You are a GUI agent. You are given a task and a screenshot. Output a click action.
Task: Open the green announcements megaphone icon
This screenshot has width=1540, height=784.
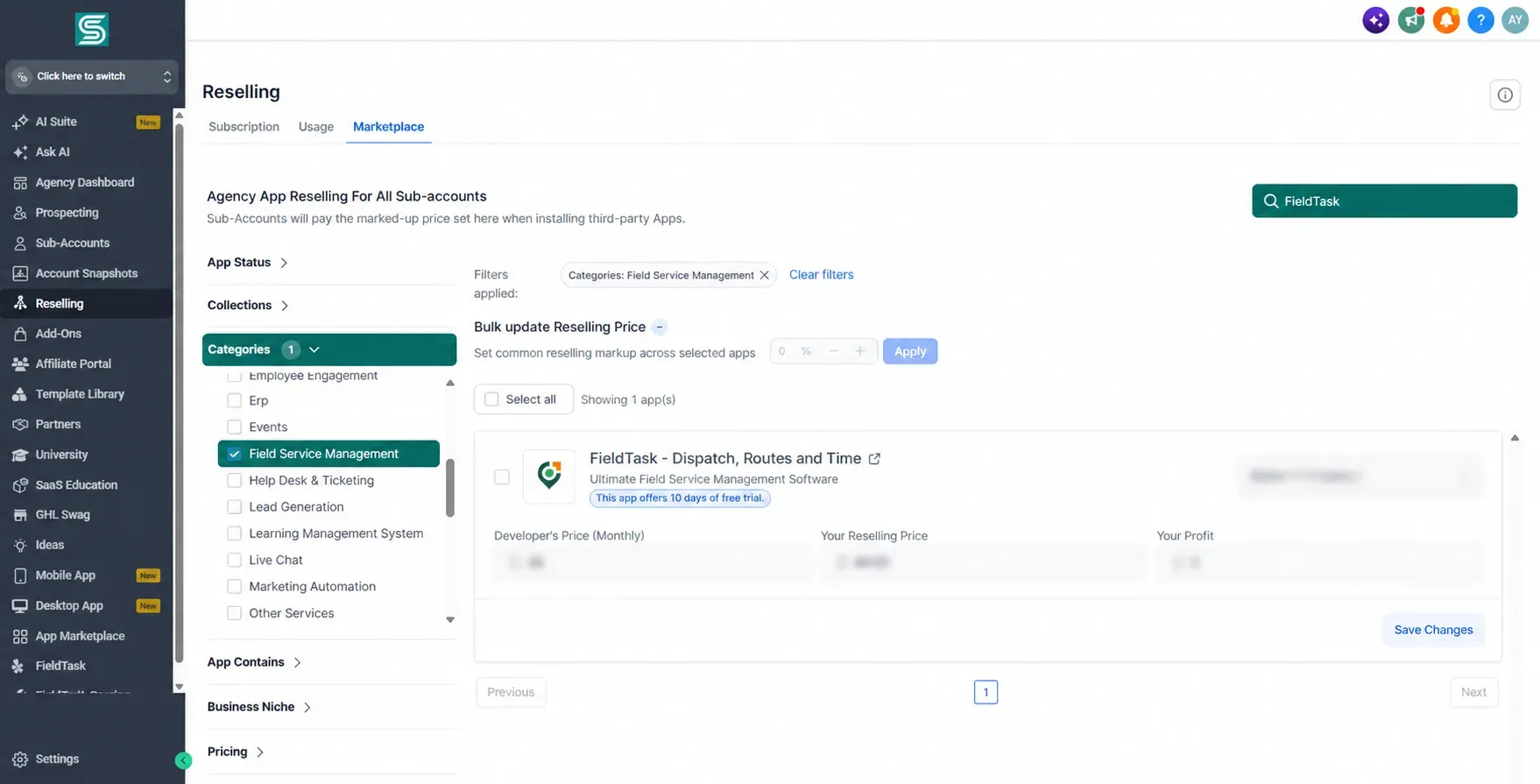(1410, 20)
